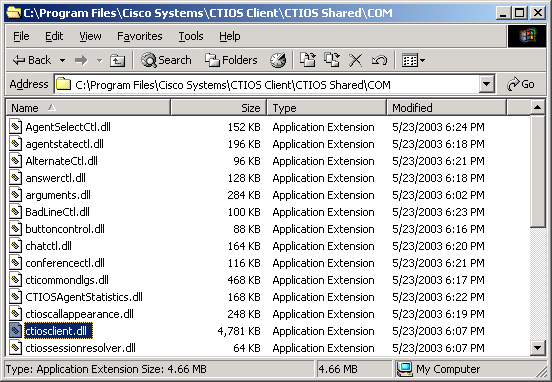Open the History icon in toolbar

(278, 60)
